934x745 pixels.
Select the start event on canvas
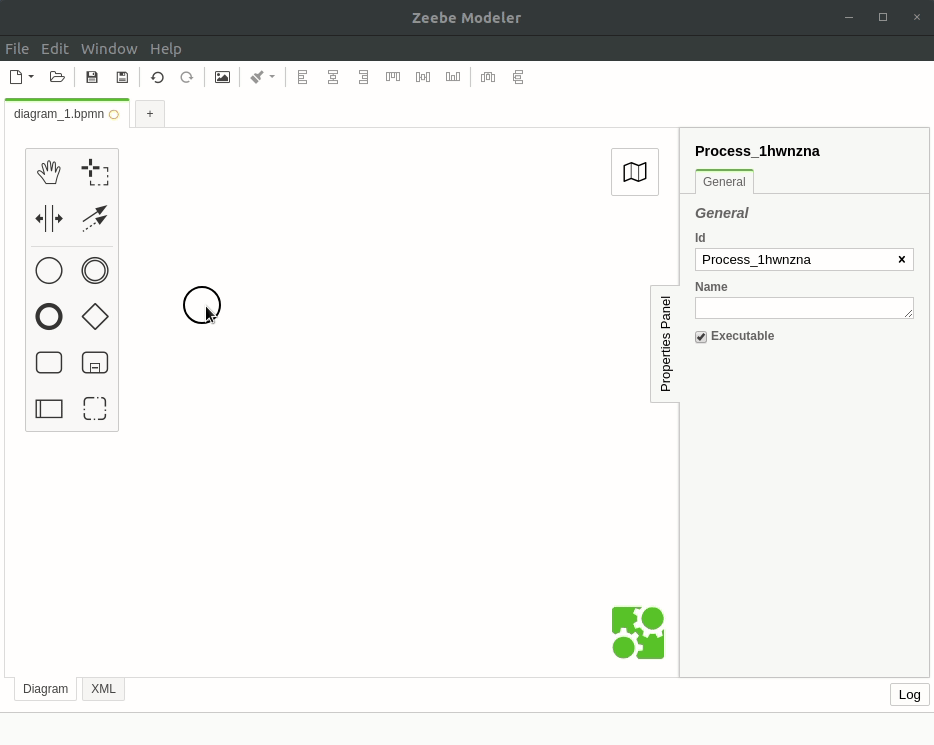(202, 305)
